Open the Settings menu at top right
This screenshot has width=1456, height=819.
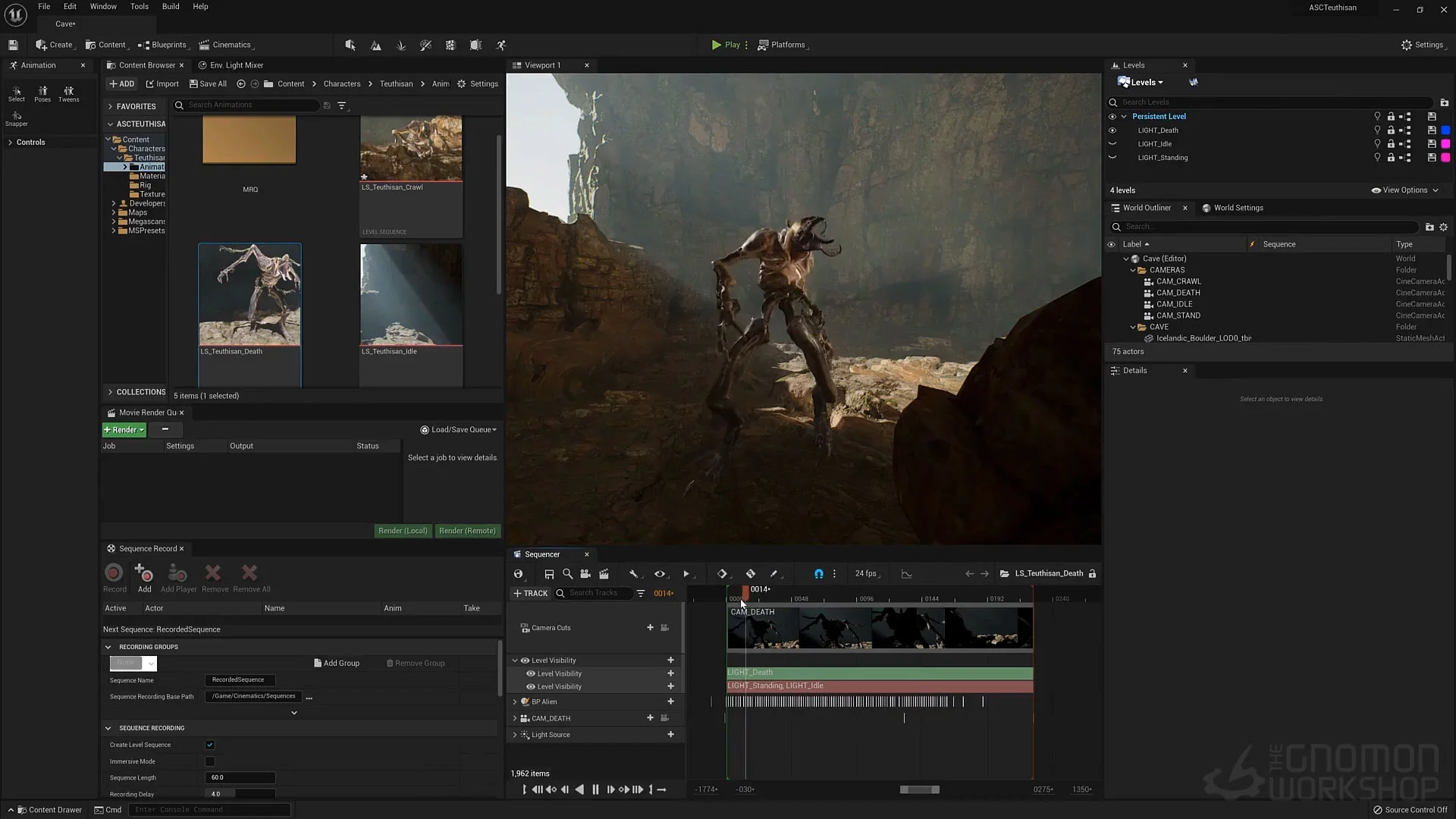pos(1423,45)
